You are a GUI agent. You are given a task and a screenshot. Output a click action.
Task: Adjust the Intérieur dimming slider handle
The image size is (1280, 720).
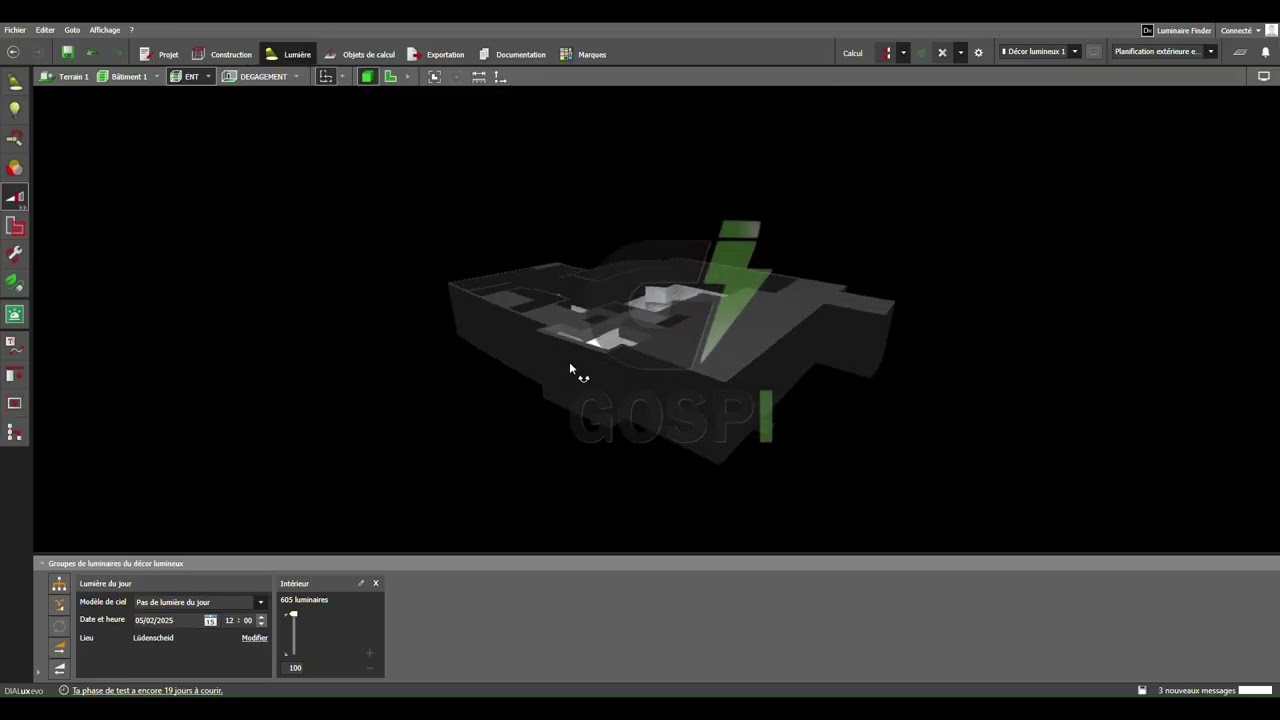click(x=293, y=615)
